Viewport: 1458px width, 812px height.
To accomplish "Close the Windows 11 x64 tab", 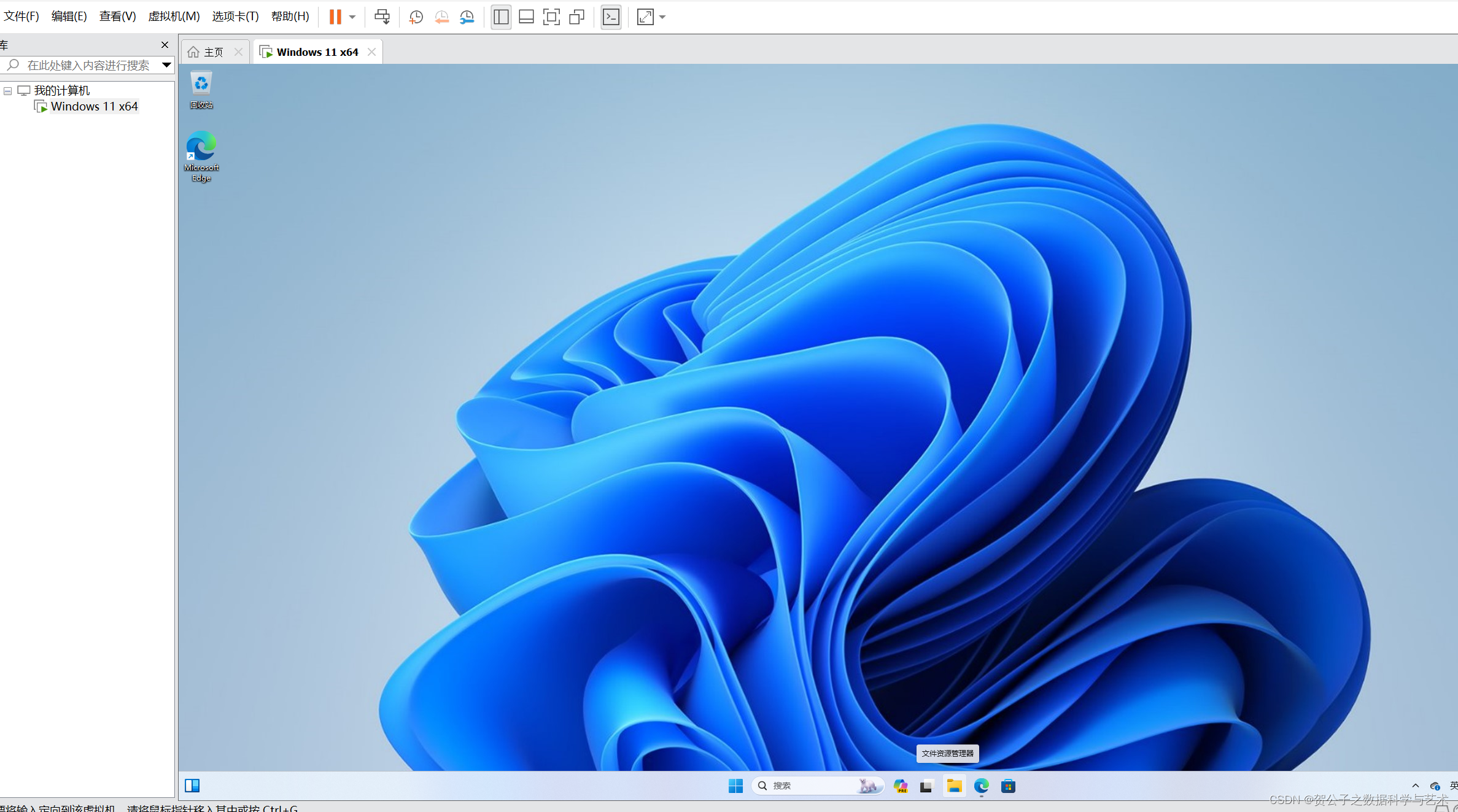I will 371,52.
